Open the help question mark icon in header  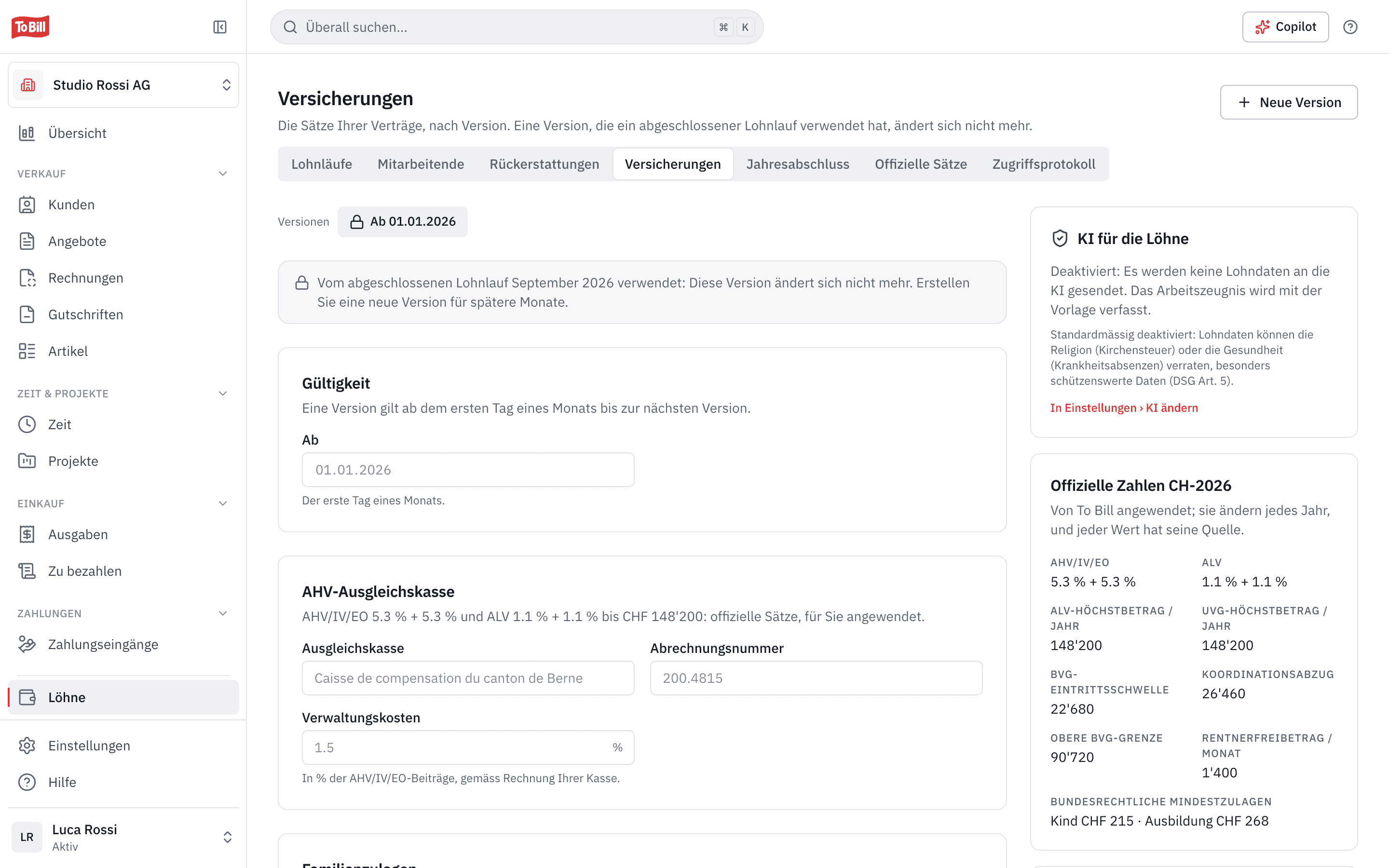tap(1350, 27)
